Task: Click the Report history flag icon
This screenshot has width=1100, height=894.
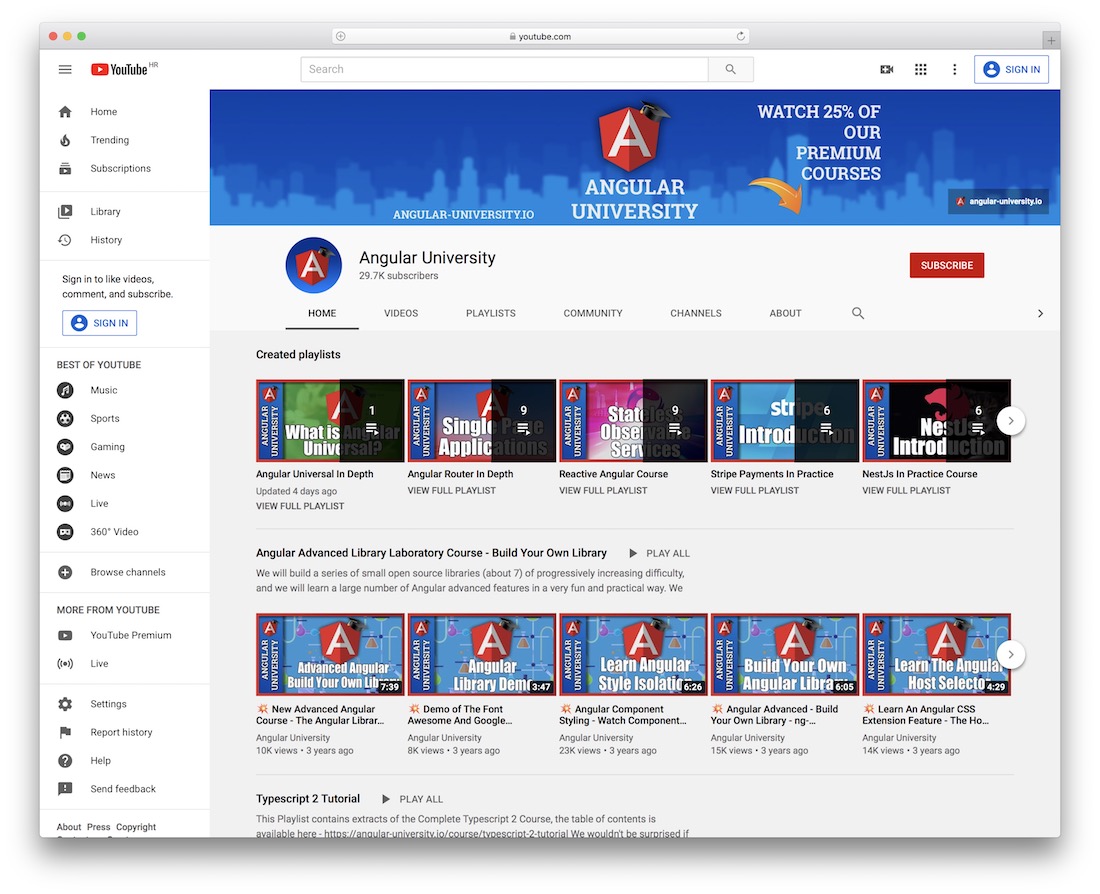Action: click(65, 732)
